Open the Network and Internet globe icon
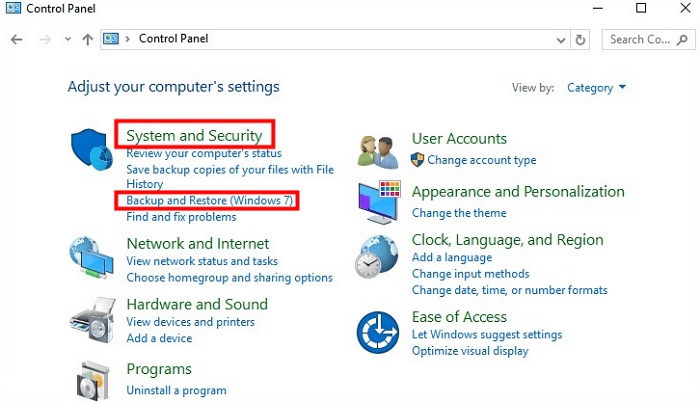The width and height of the screenshot is (700, 402). tap(92, 258)
